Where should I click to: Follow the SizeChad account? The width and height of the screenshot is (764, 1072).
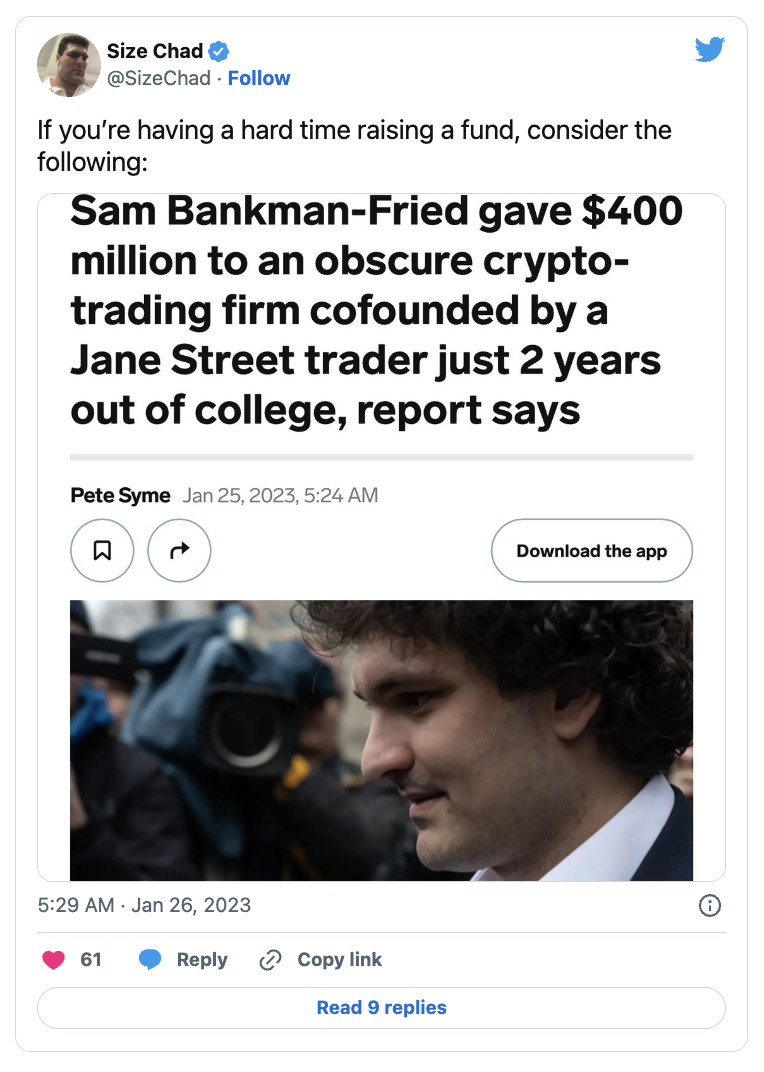[x=259, y=78]
